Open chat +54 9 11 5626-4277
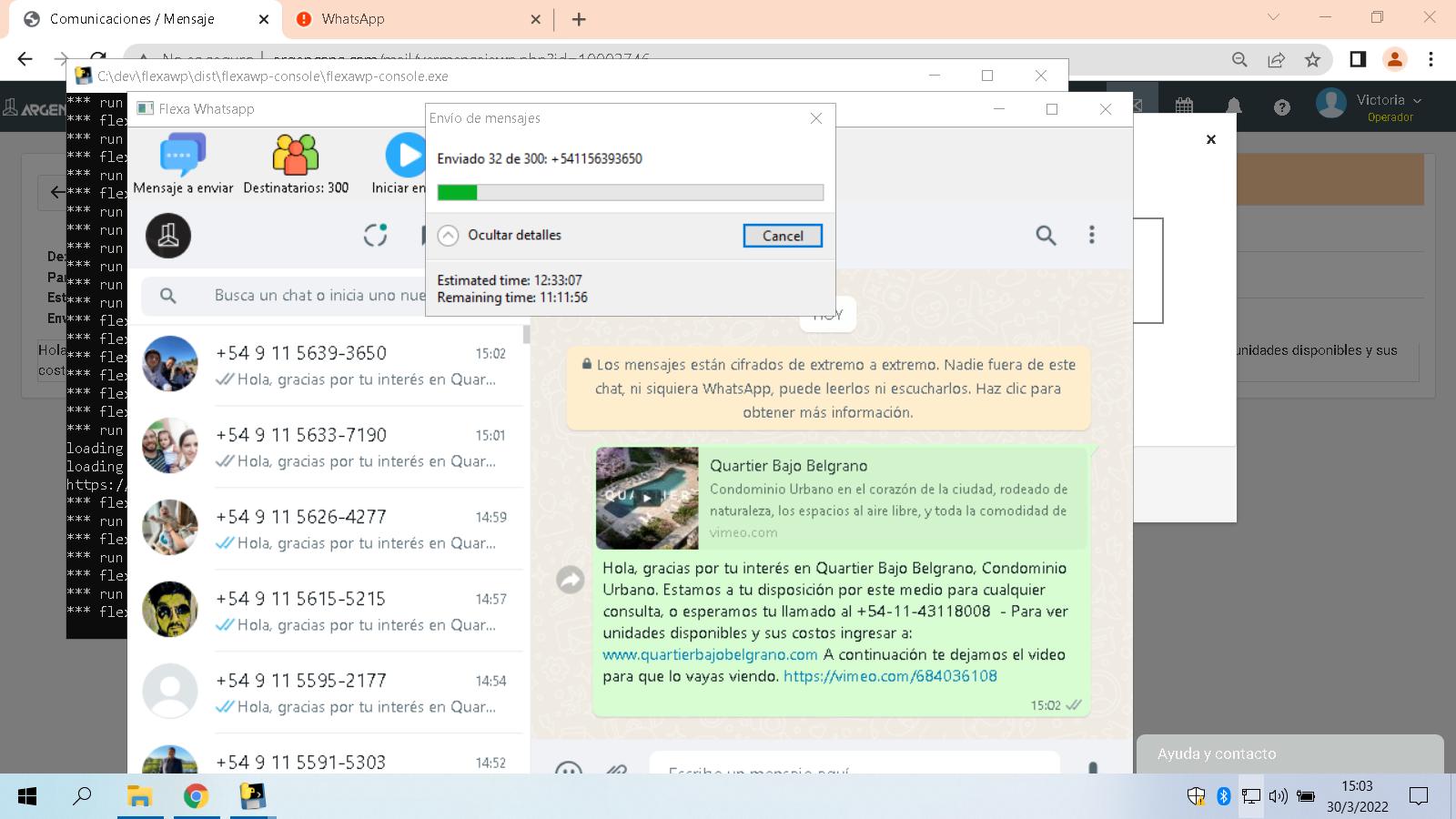The image size is (1456, 819). (328, 529)
